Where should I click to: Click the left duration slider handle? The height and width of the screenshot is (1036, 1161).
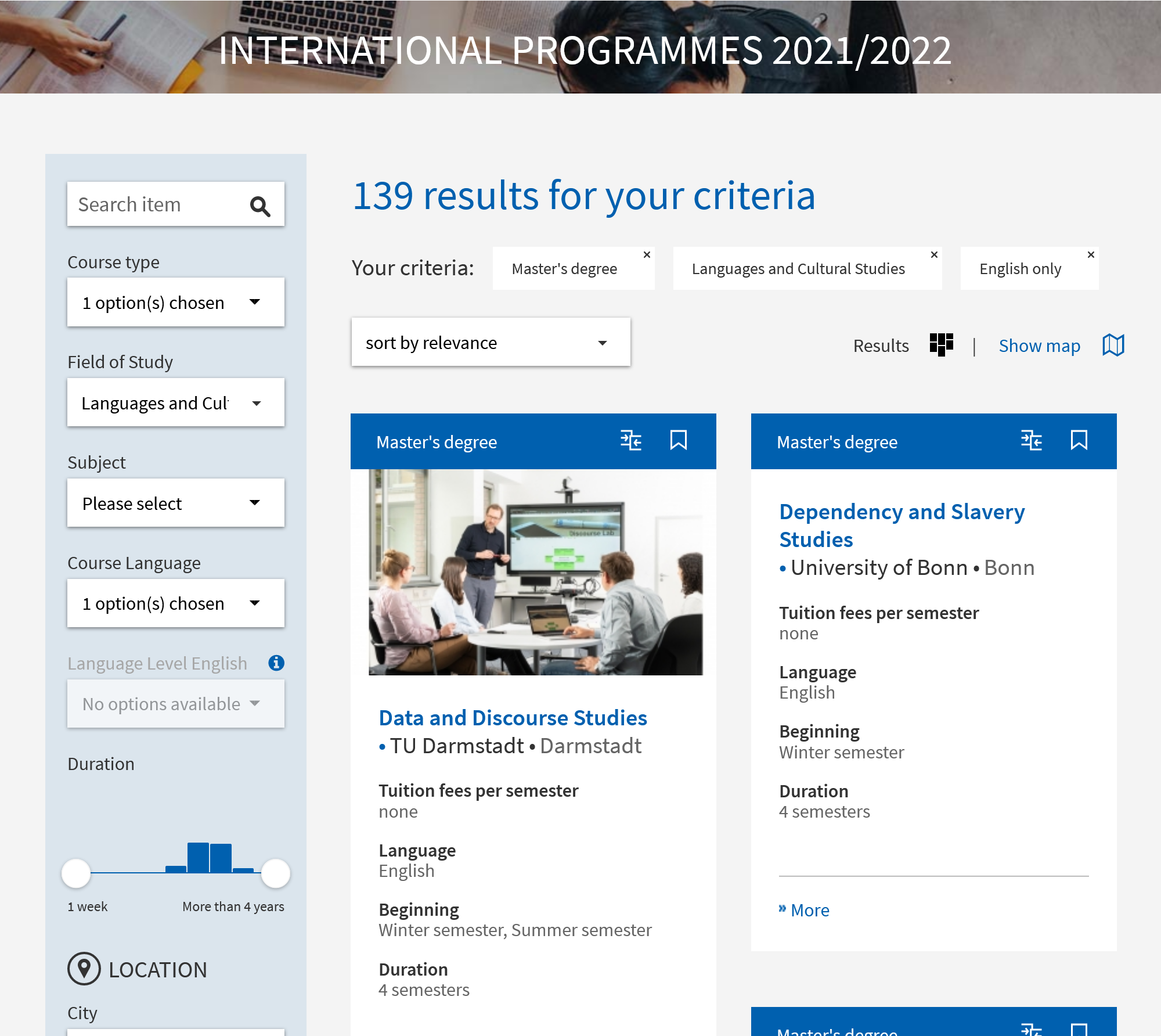[76, 873]
